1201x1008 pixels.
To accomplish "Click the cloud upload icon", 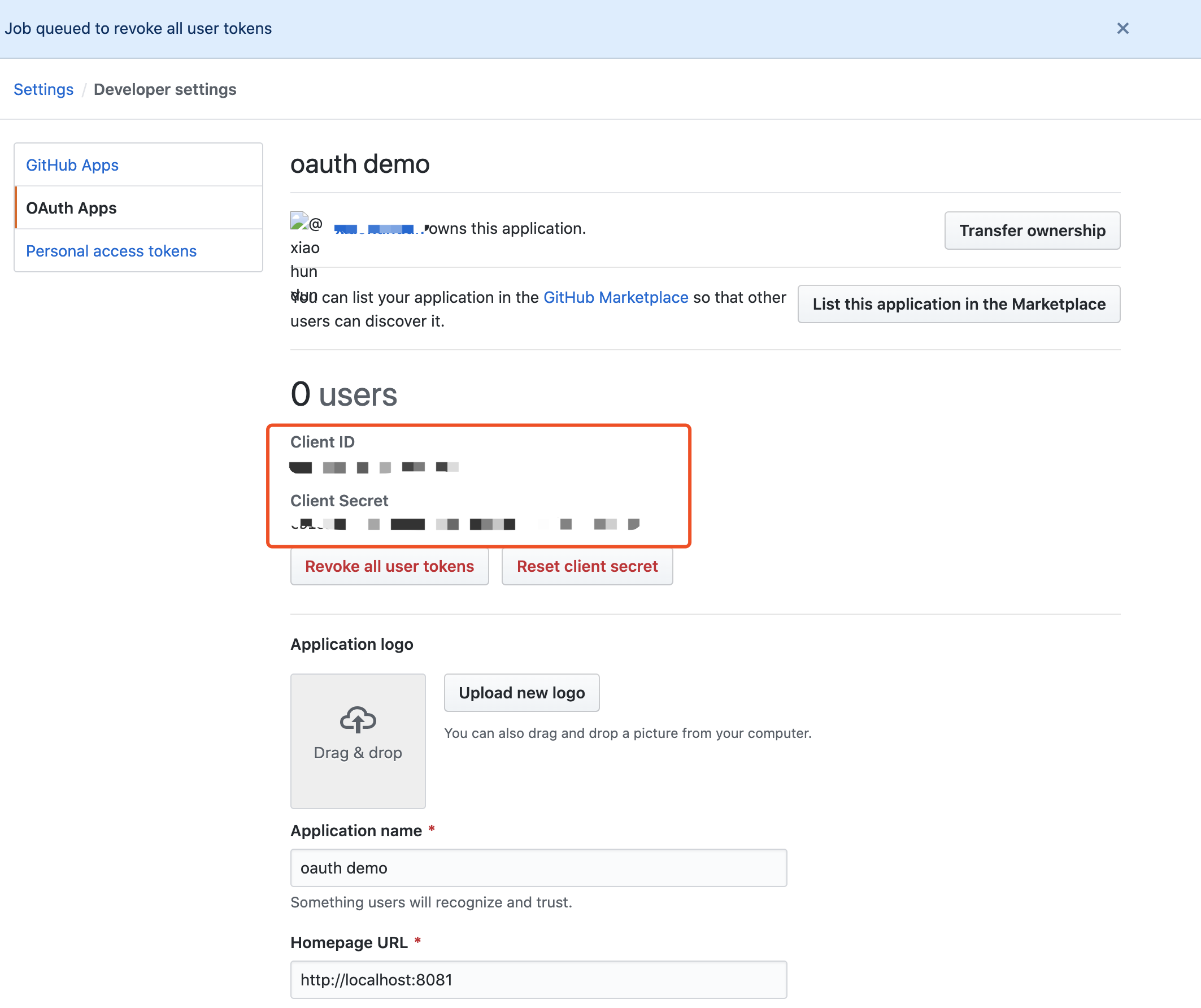I will (x=358, y=720).
